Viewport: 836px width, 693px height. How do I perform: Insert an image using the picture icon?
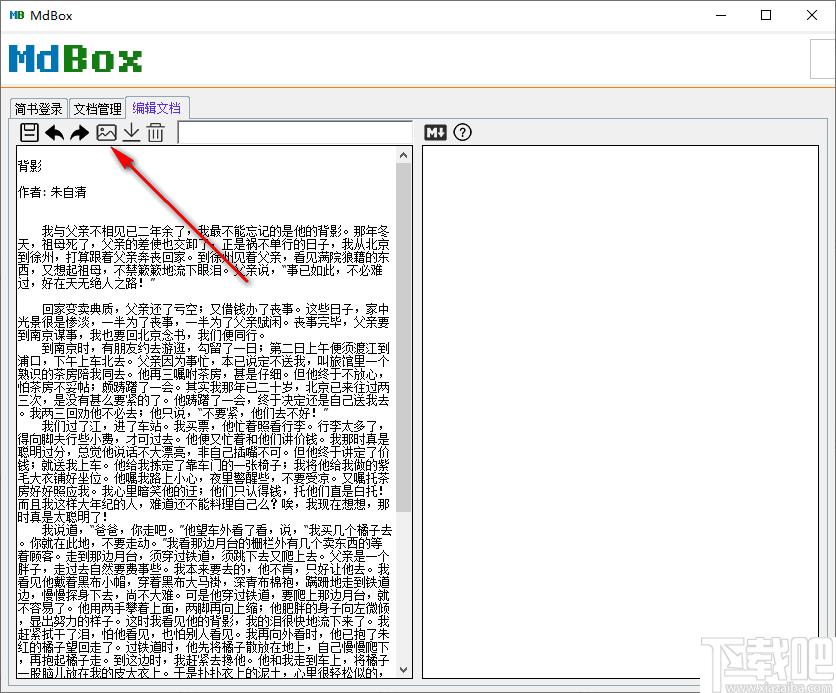(x=106, y=132)
